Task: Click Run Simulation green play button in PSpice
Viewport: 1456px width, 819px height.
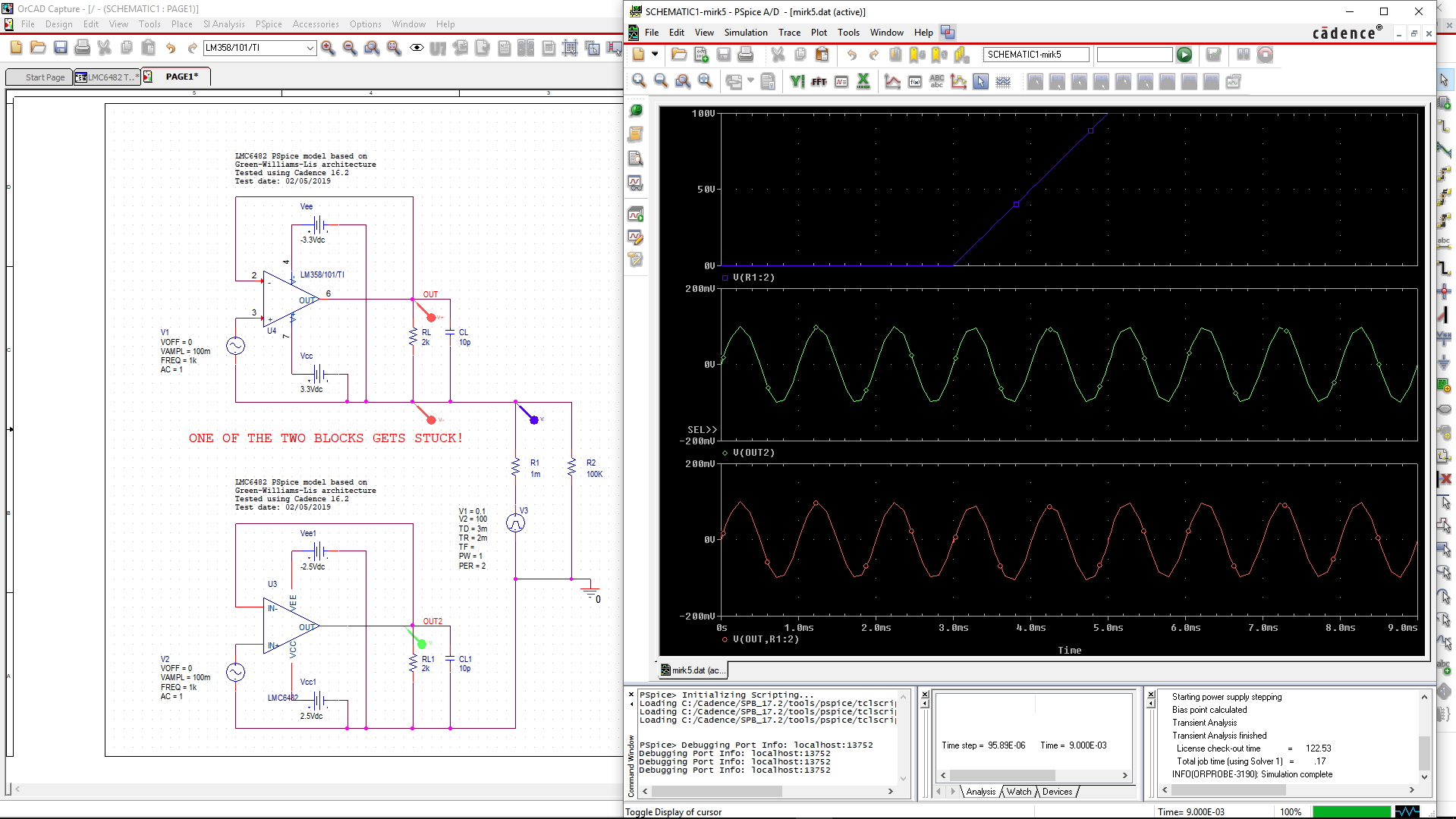Action: (1184, 55)
